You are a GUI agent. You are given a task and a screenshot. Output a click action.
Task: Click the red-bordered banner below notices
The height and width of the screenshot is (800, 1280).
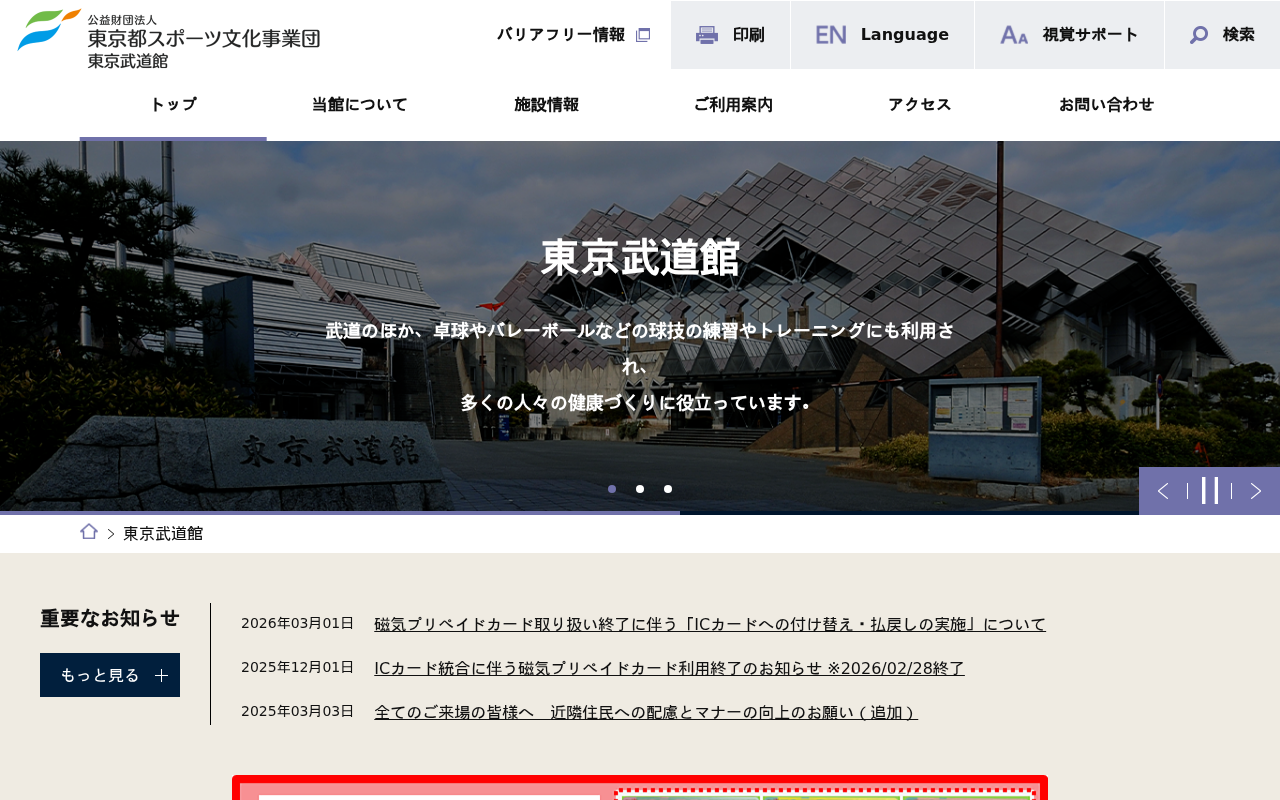pyautogui.click(x=640, y=788)
